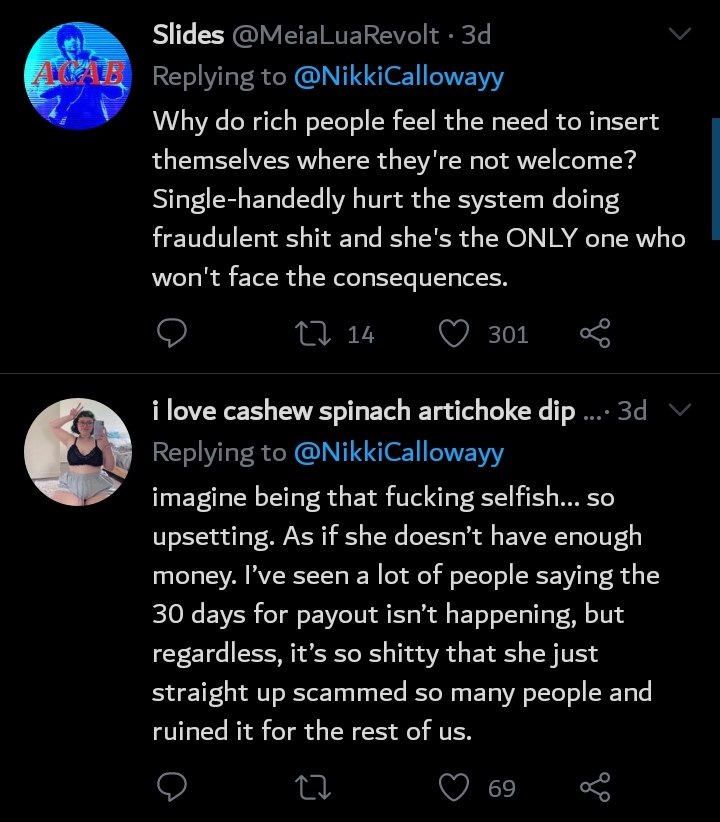
Task: Like the Slides tweet
Action: coord(455,333)
